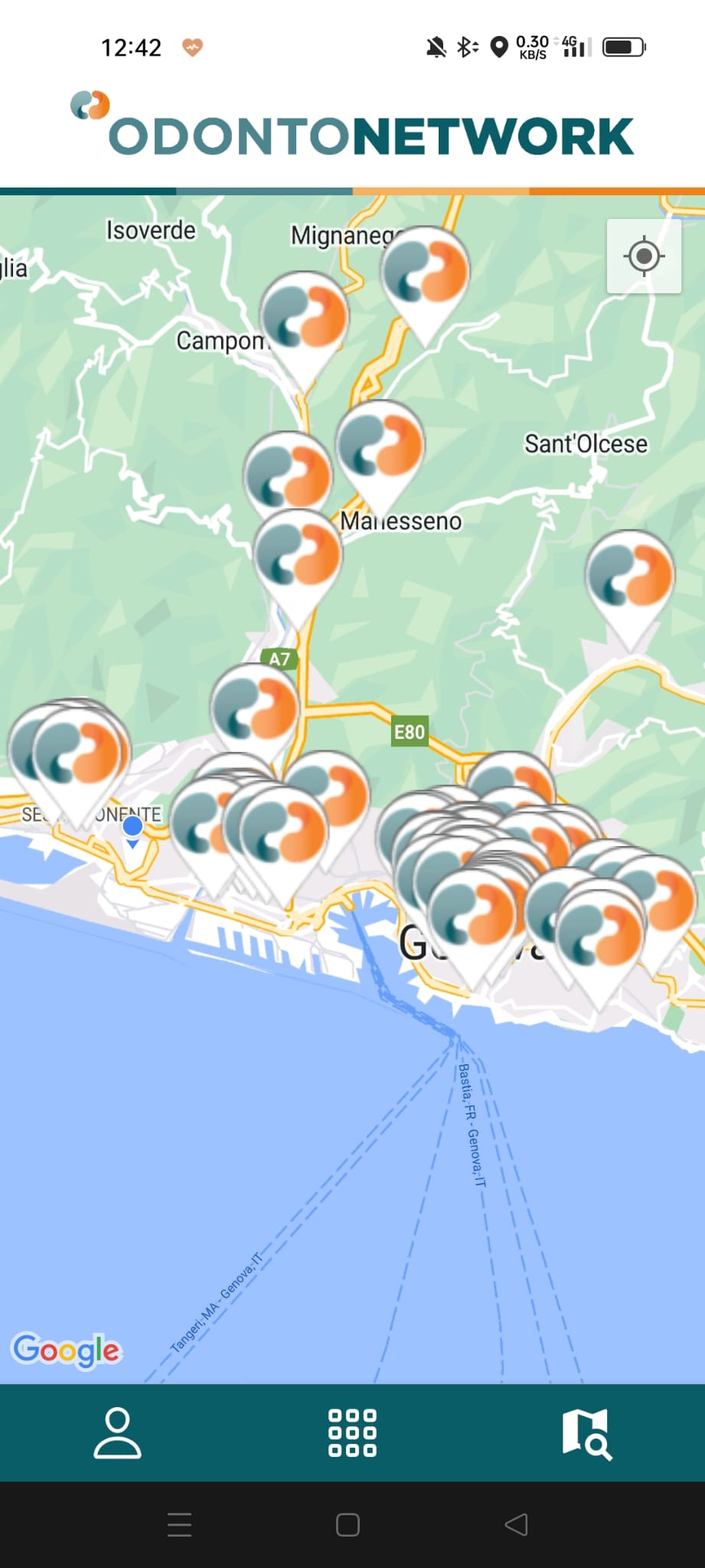Select the frontmost pin over Genova center
This screenshot has height=1568, width=705.
[472, 923]
